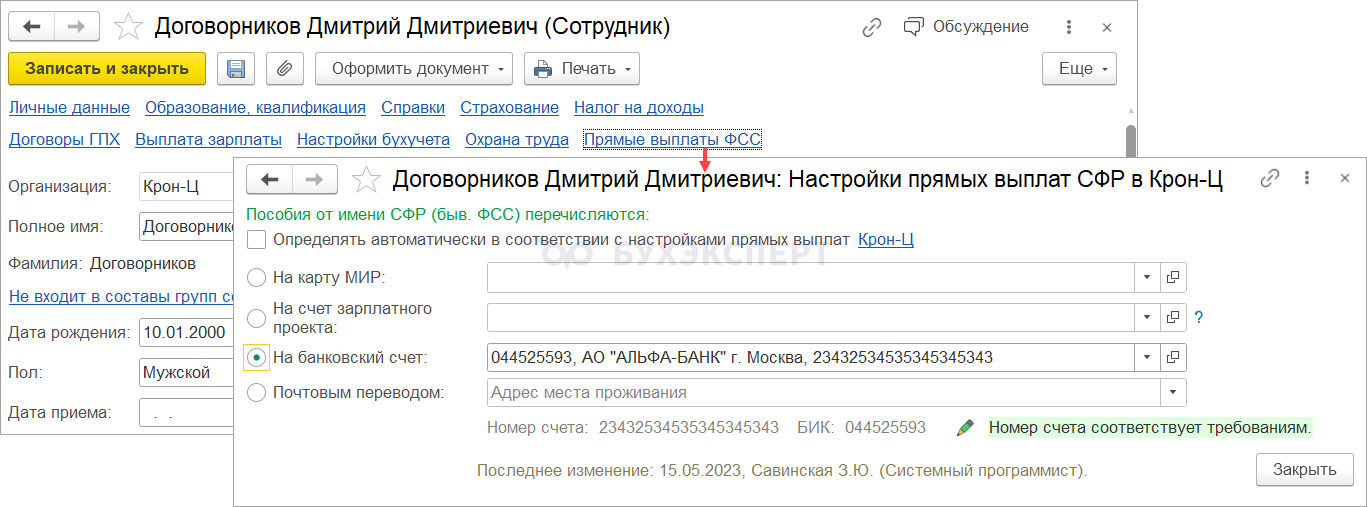1367x507 pixels.
Task: Click the floppy disk save icon
Action: 236,69
